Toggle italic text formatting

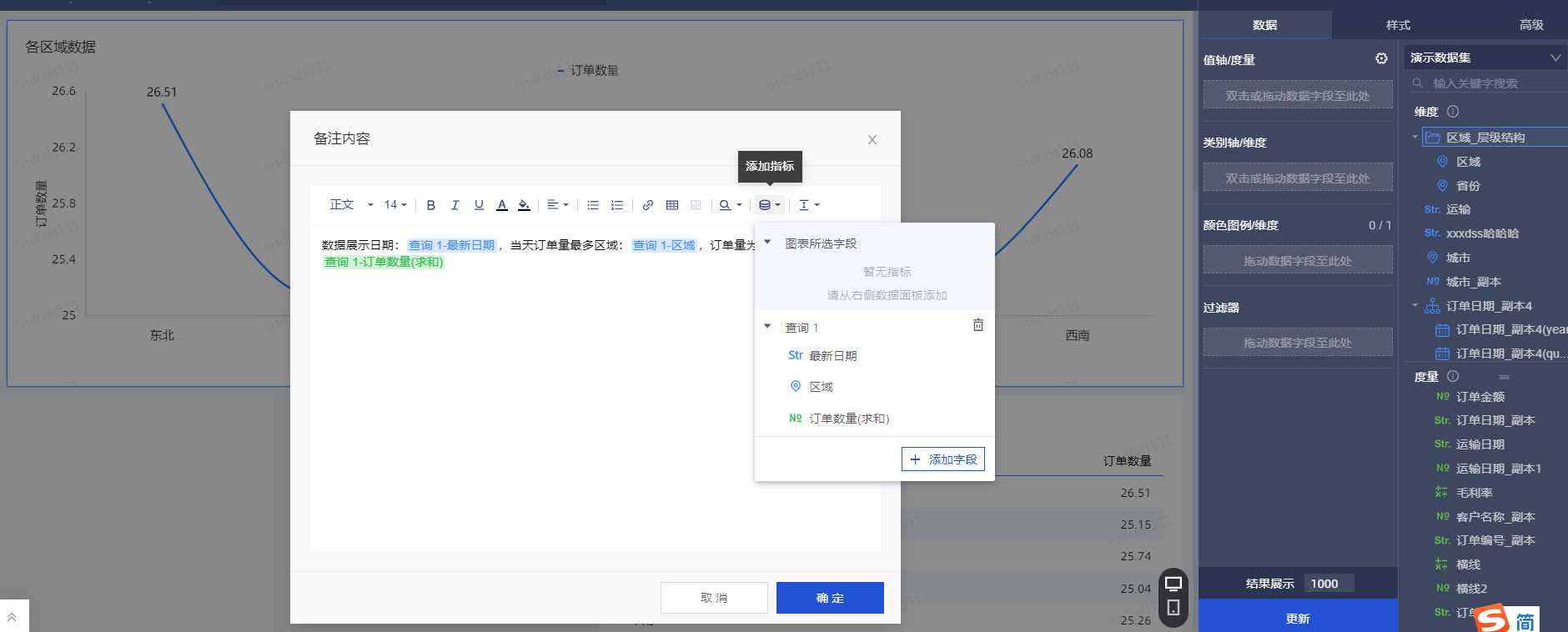click(x=455, y=205)
